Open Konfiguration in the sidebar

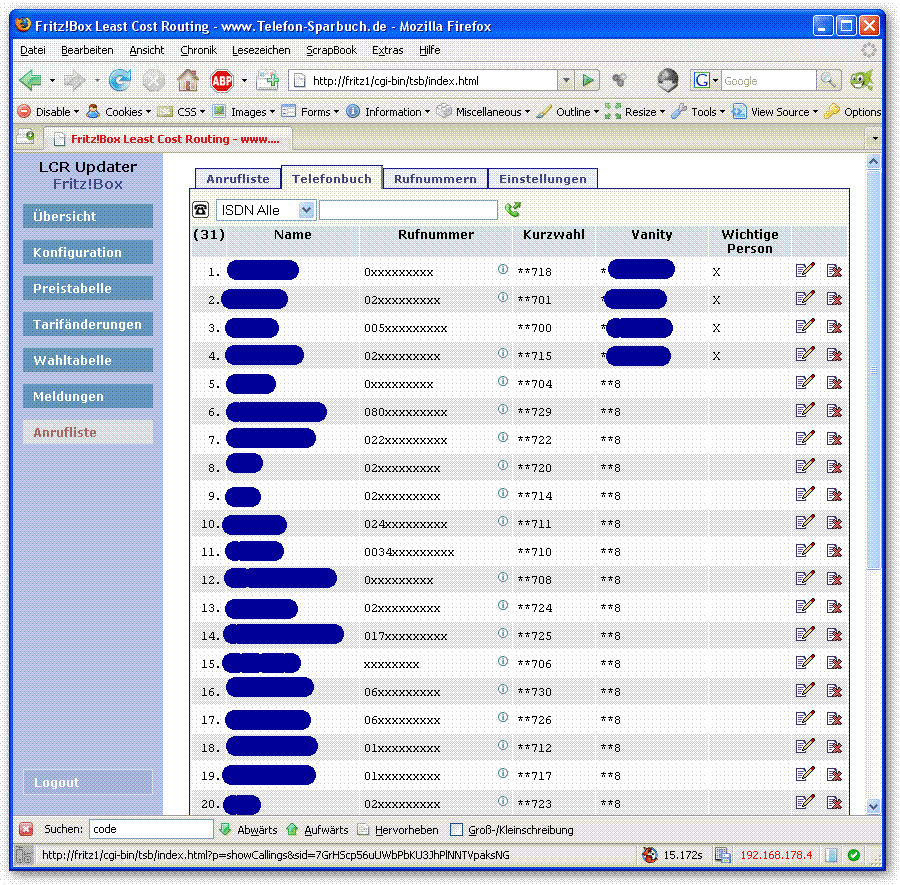(88, 252)
